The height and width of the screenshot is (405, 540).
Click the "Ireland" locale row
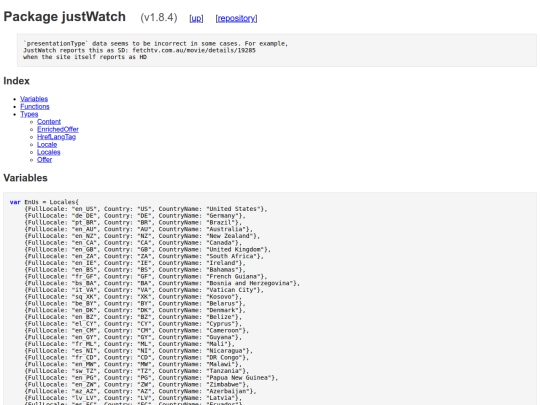(x=135, y=263)
